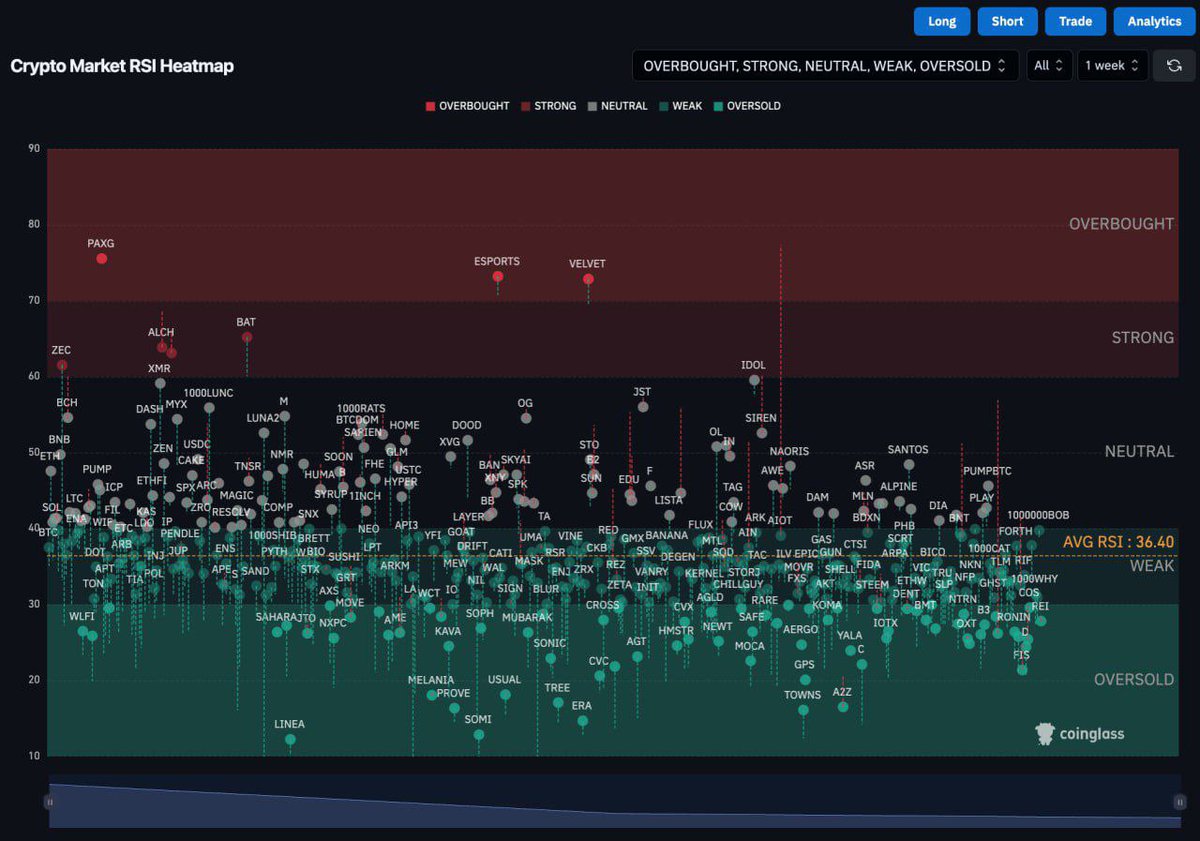The width and height of the screenshot is (1200, 841).
Task: Select the PAXG data point on the heatmap
Action: pos(101,258)
